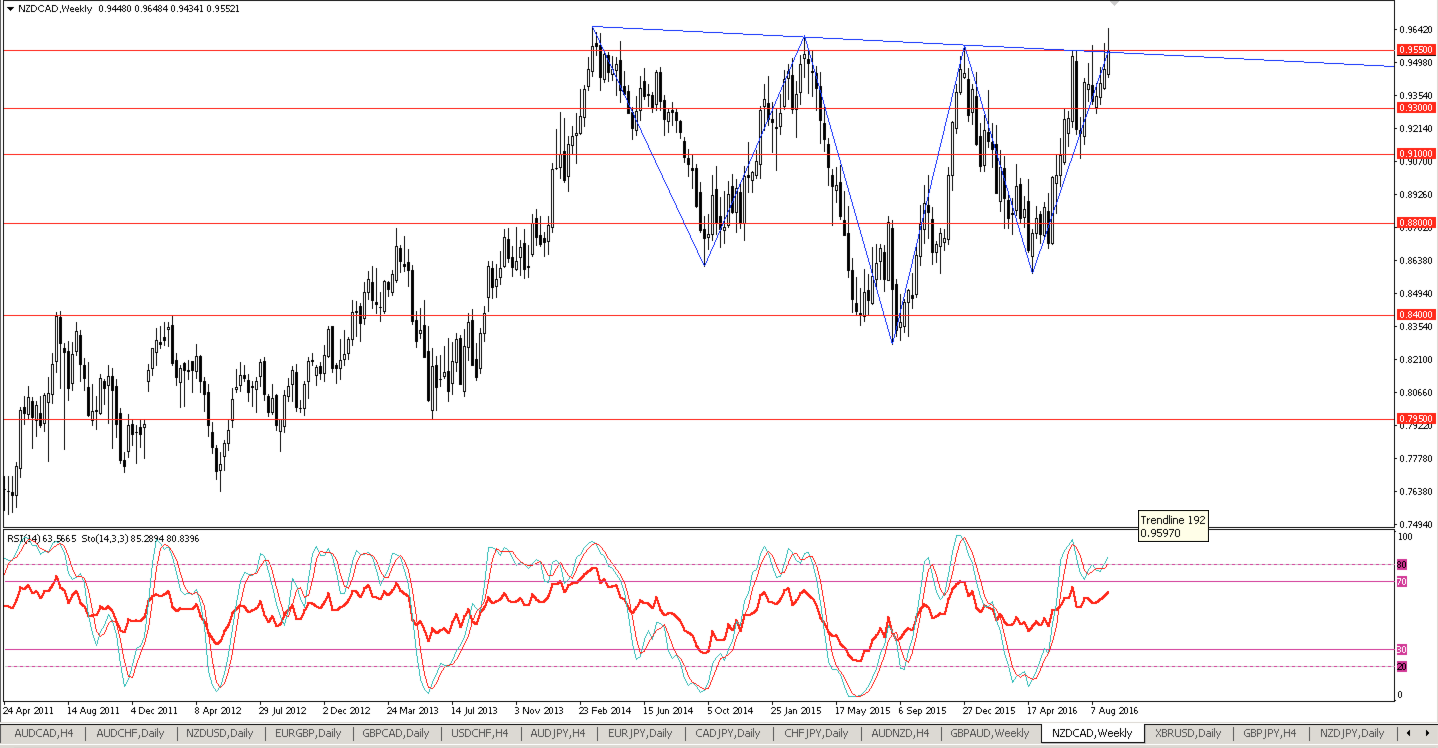The image size is (1438, 748).
Task: Select the 0.8800 horizontal line price label
Action: (1416, 222)
